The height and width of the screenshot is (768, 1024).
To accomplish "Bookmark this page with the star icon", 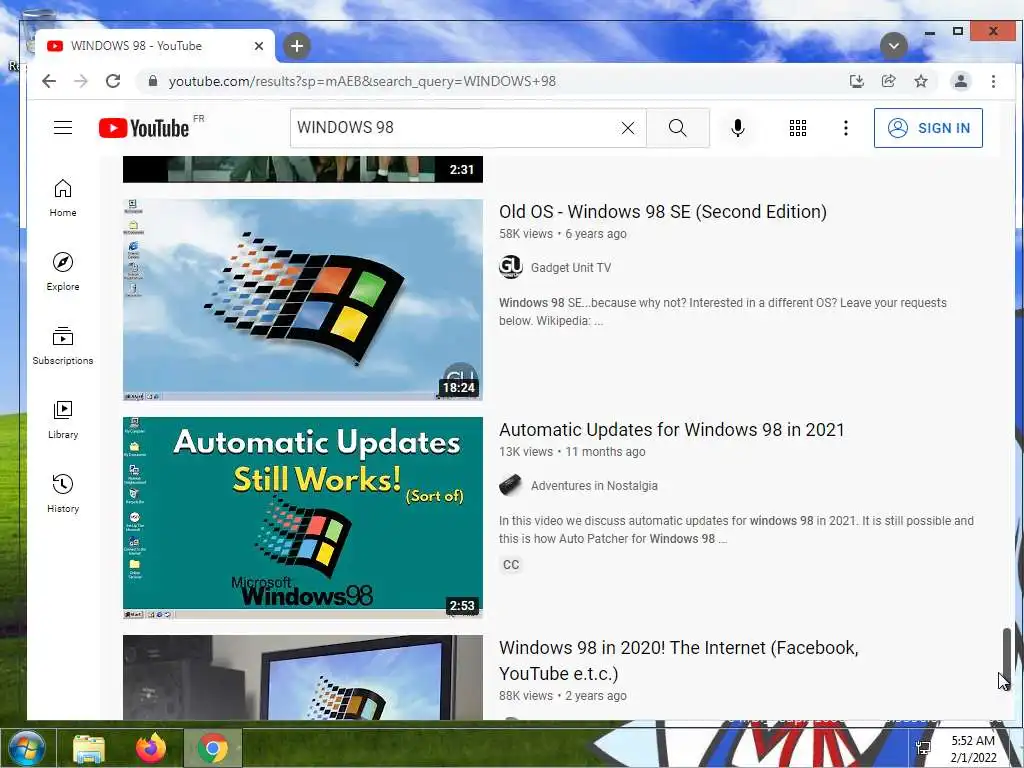I will [x=921, y=81].
